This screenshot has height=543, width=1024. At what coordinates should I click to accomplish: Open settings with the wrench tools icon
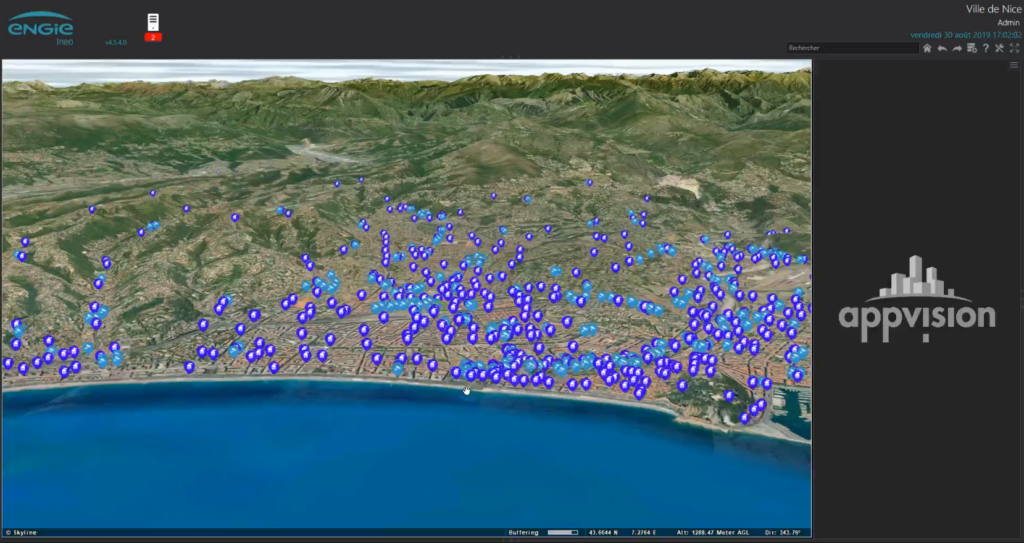point(999,48)
